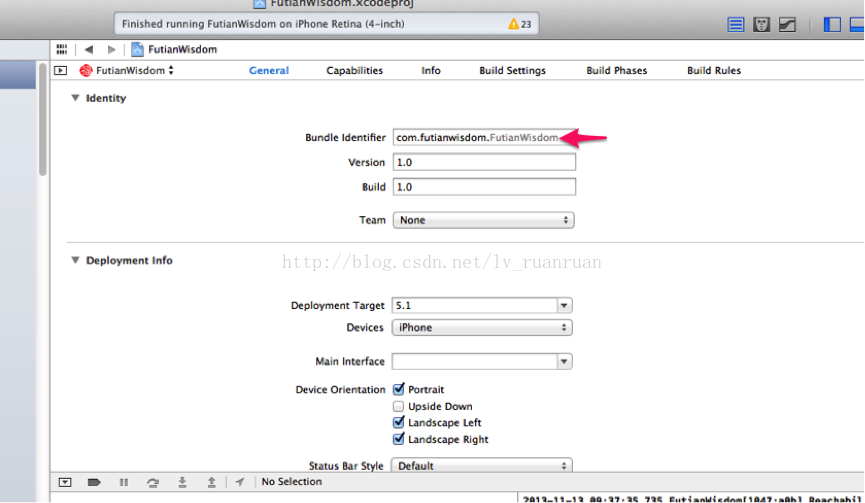Click the Build number field

[484, 187]
